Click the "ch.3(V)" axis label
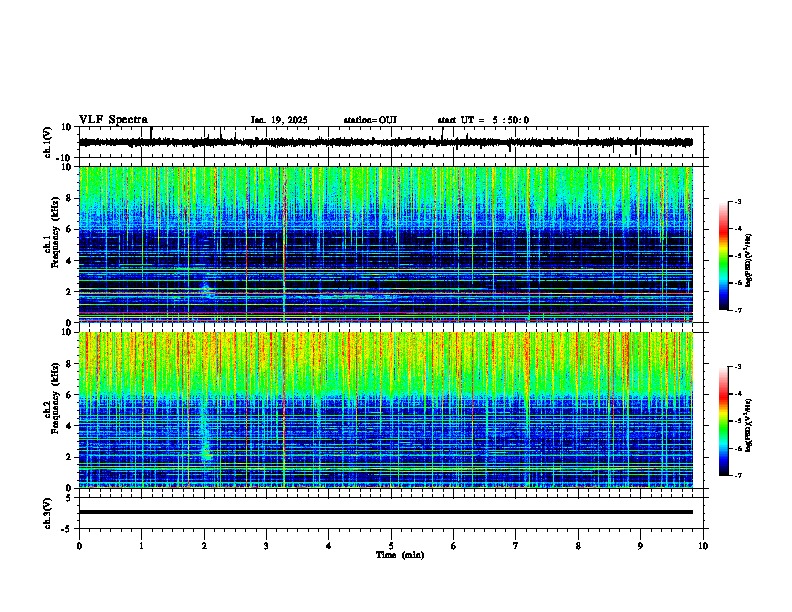 (x=47, y=513)
